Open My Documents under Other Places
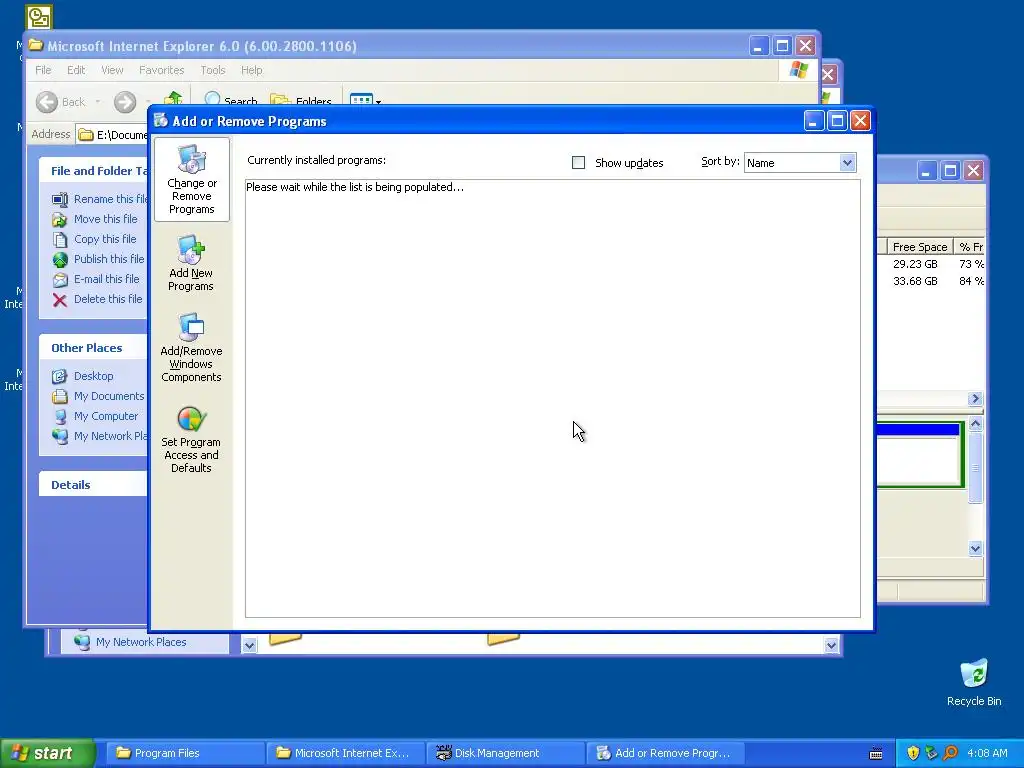This screenshot has height=768, width=1024. click(109, 396)
